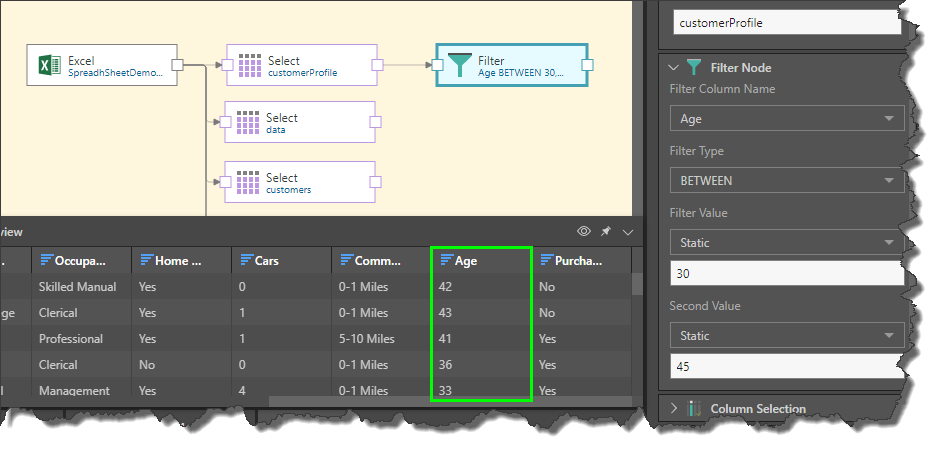Screen dimensions: 942x451
Task: Click the preview vertical scrollbar
Action: pyautogui.click(x=637, y=284)
